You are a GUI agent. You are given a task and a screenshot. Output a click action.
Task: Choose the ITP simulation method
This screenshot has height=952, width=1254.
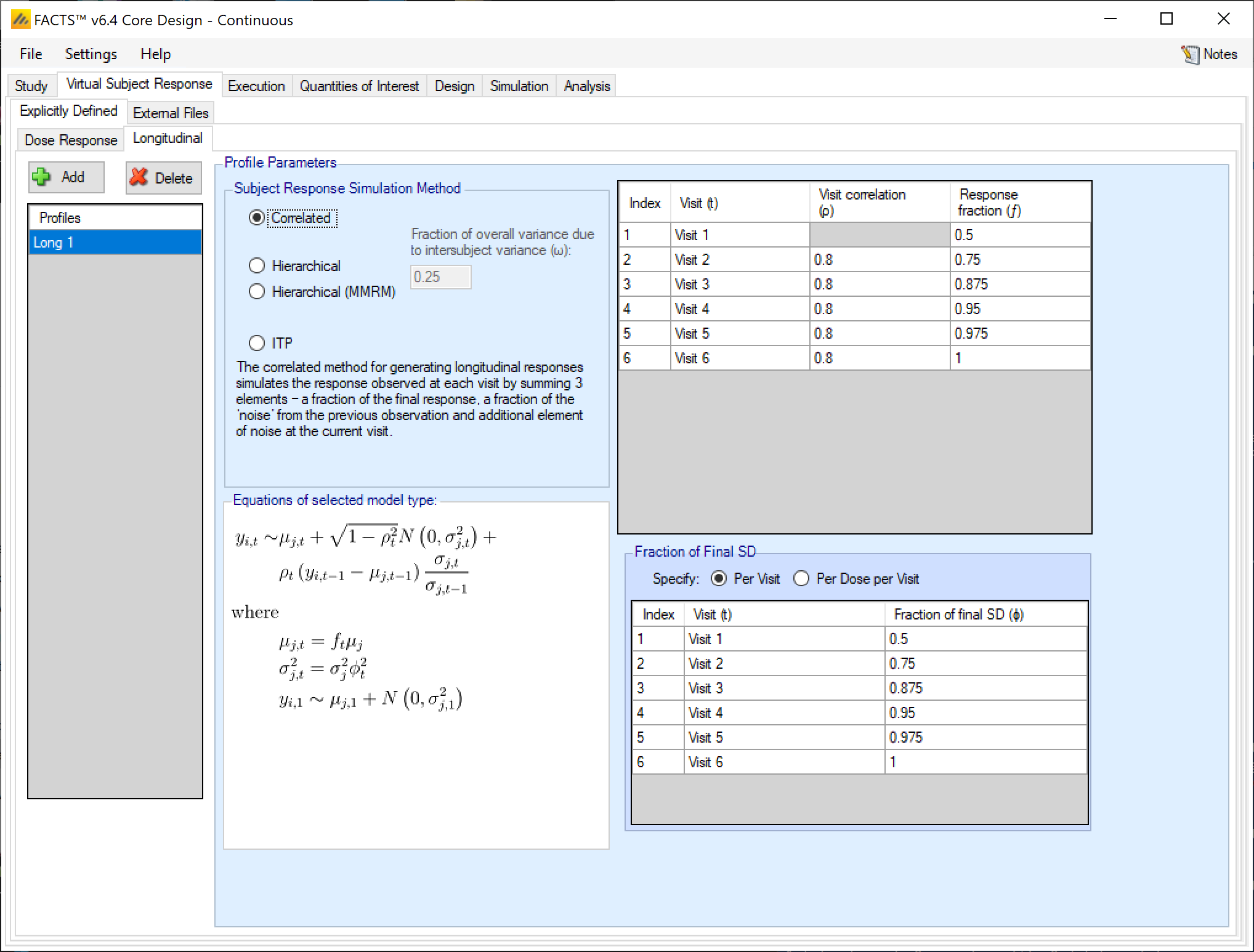[257, 342]
